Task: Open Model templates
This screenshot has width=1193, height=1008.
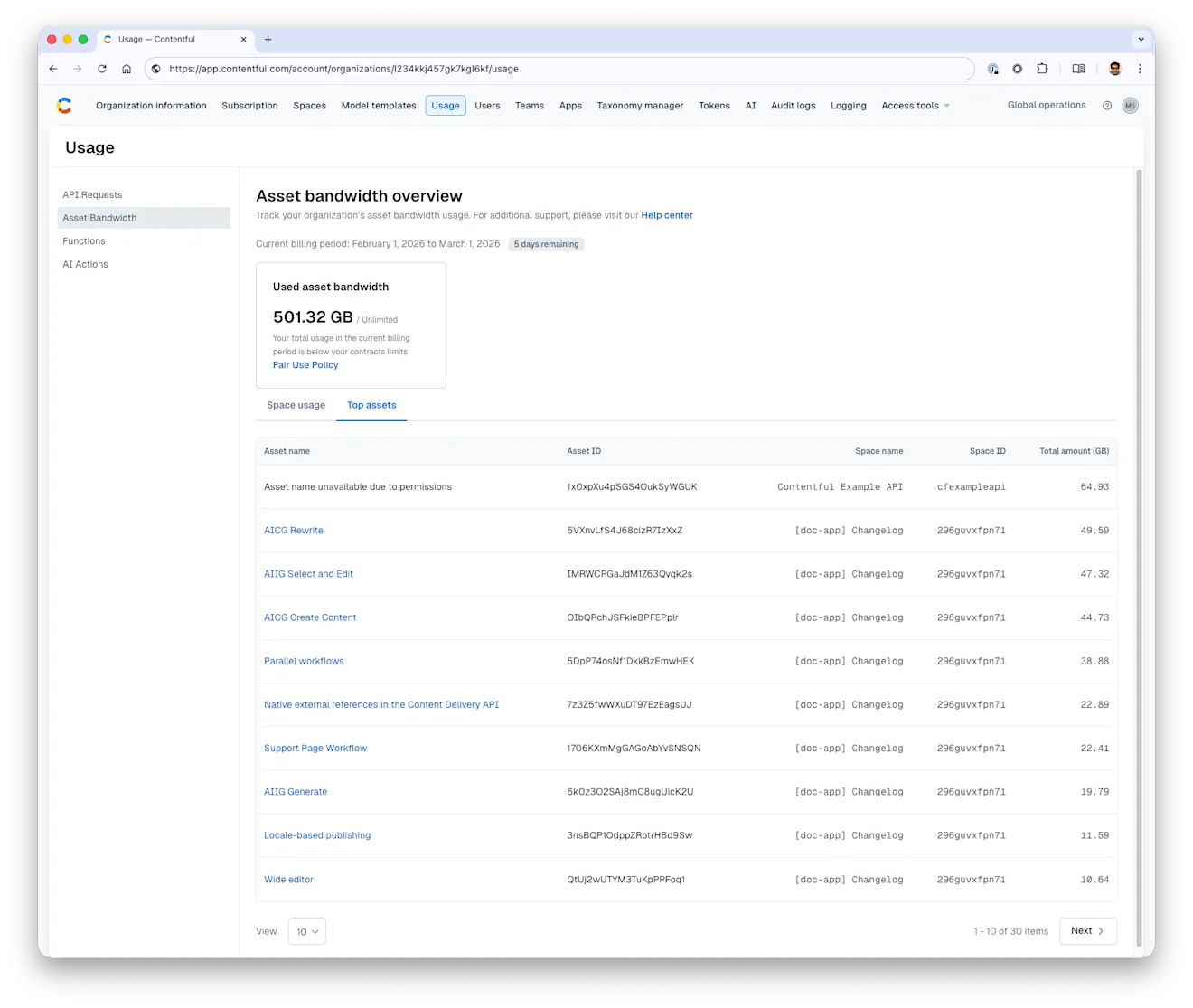Action: pos(379,106)
